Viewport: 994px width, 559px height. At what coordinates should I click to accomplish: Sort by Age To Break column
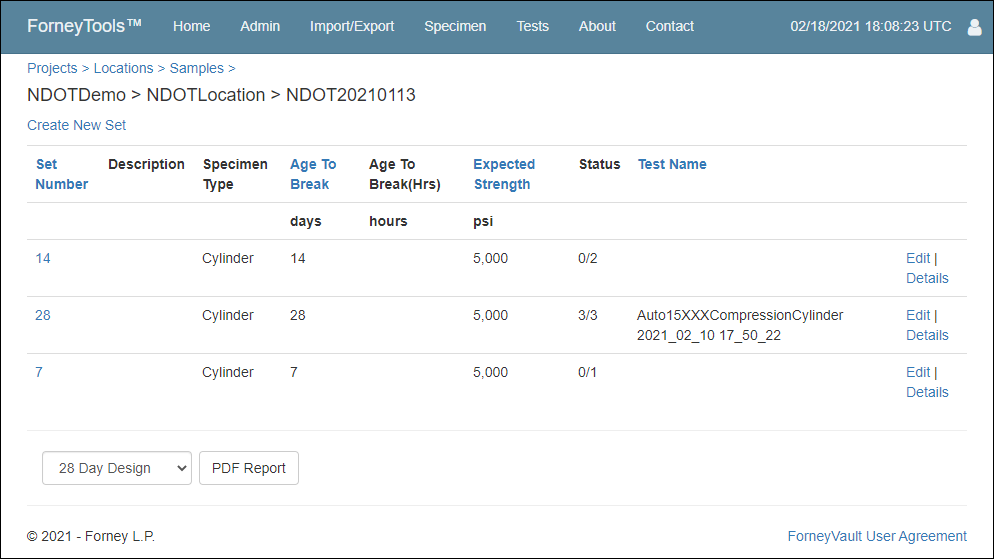pos(313,174)
